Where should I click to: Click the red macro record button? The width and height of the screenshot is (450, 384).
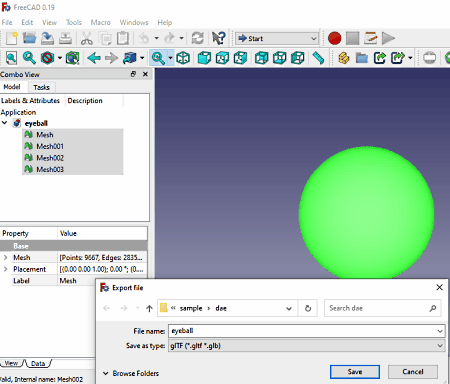coord(334,38)
